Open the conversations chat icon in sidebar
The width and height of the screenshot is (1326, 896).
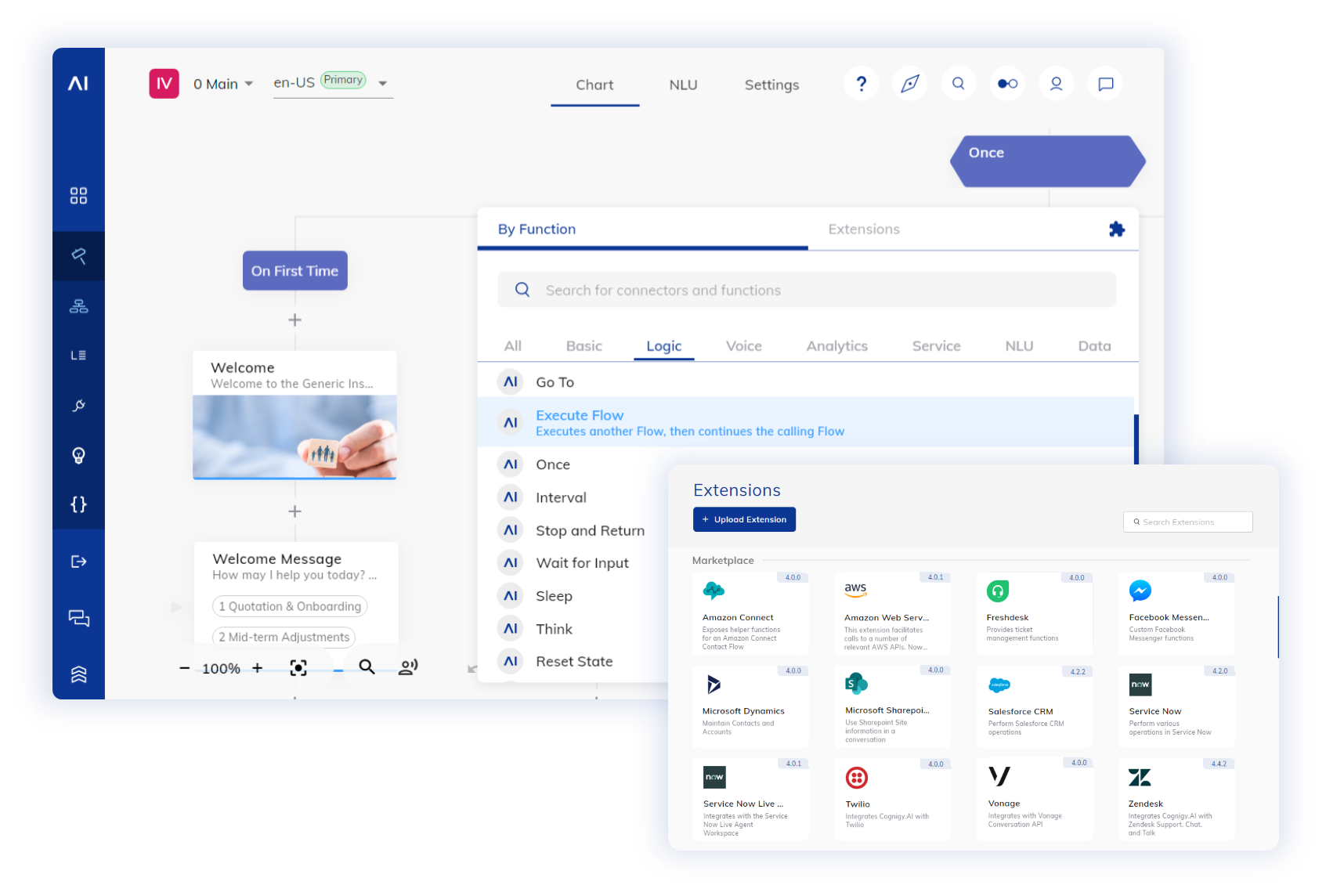click(x=78, y=618)
